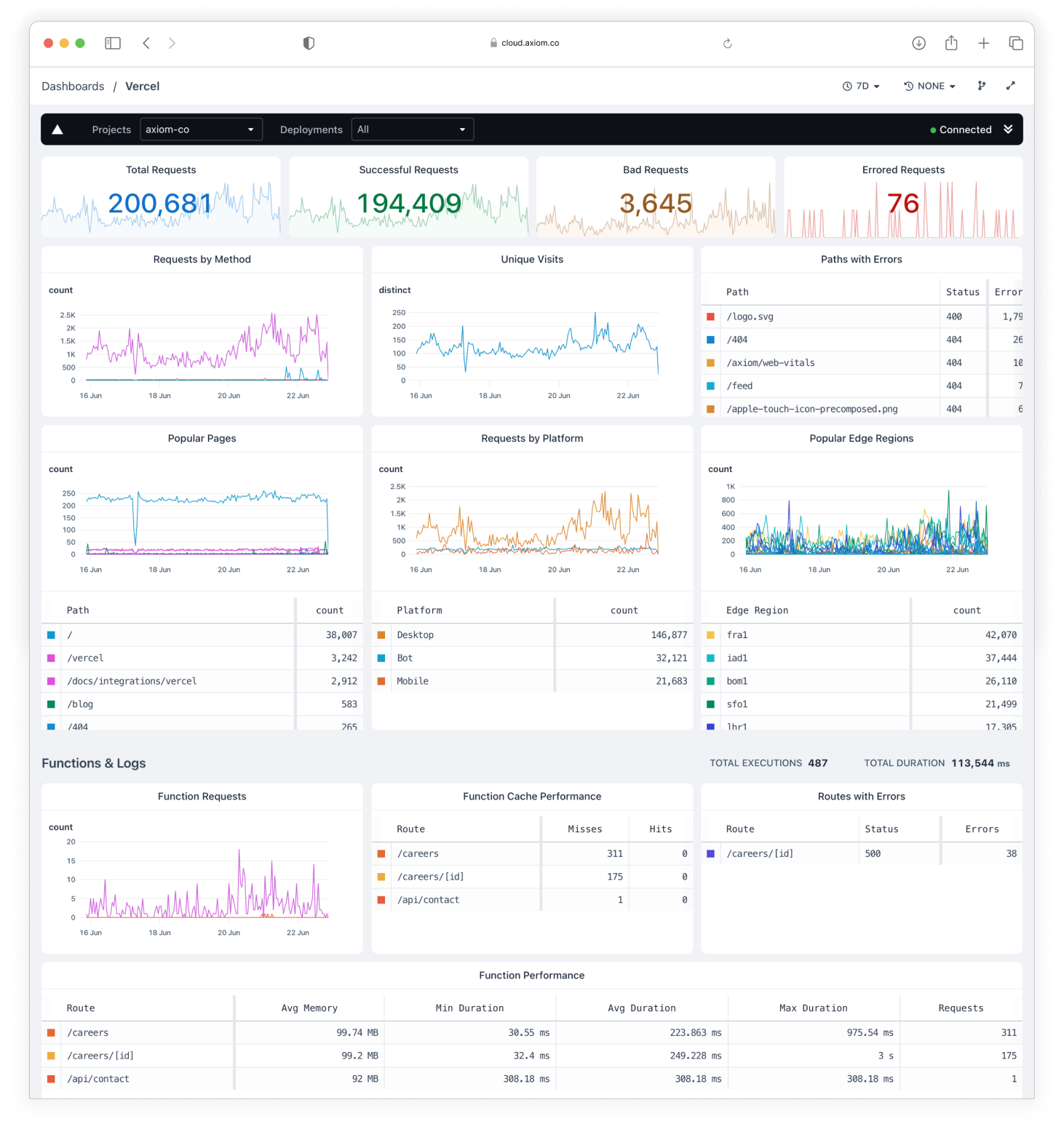The width and height of the screenshot is (1064, 1132).
Task: Click the yellow swatch for fra1 region
Action: (x=710, y=635)
